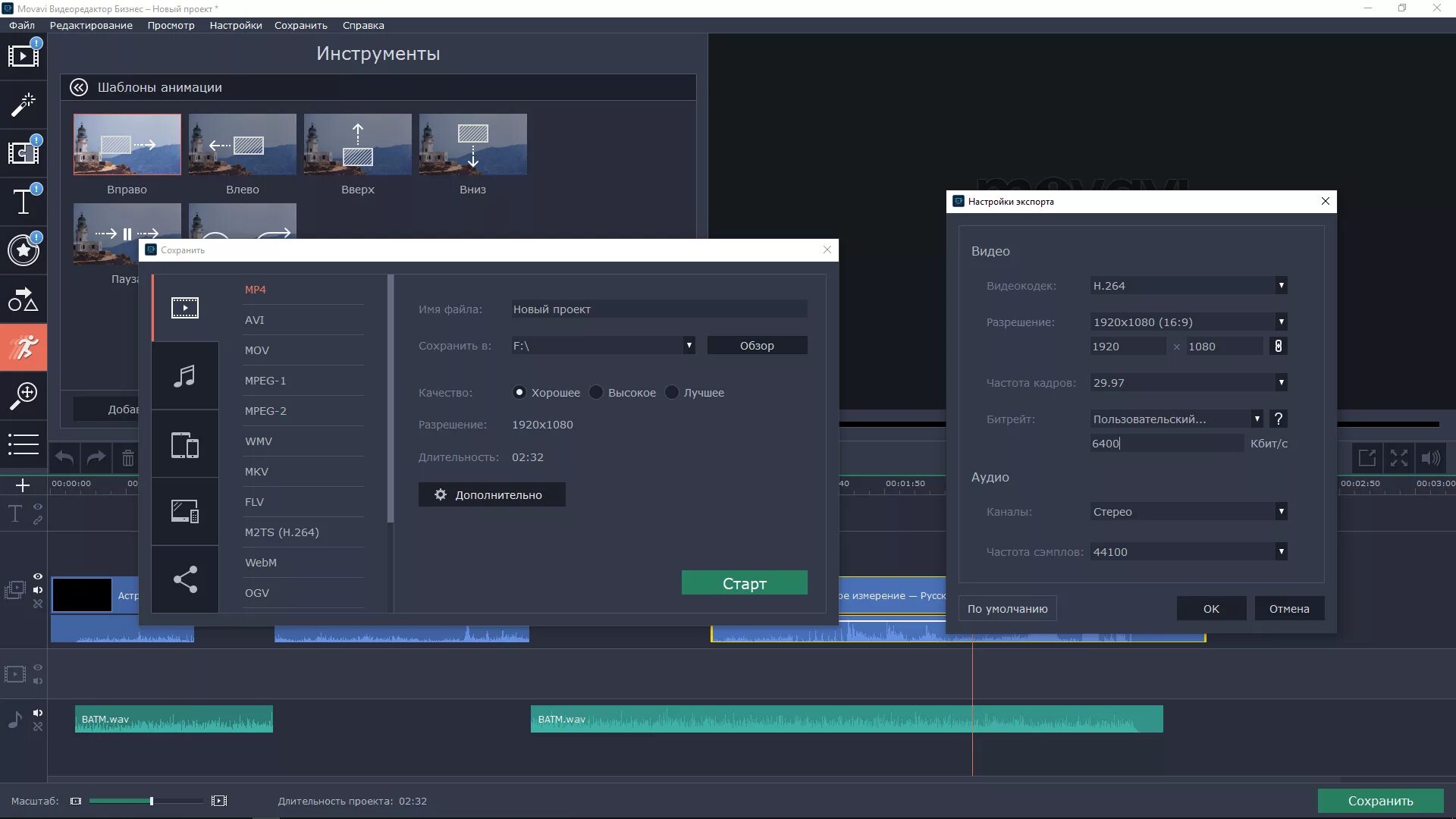Image resolution: width=1456 pixels, height=819 pixels.
Task: Open the Редактирование menu
Action: point(91,25)
